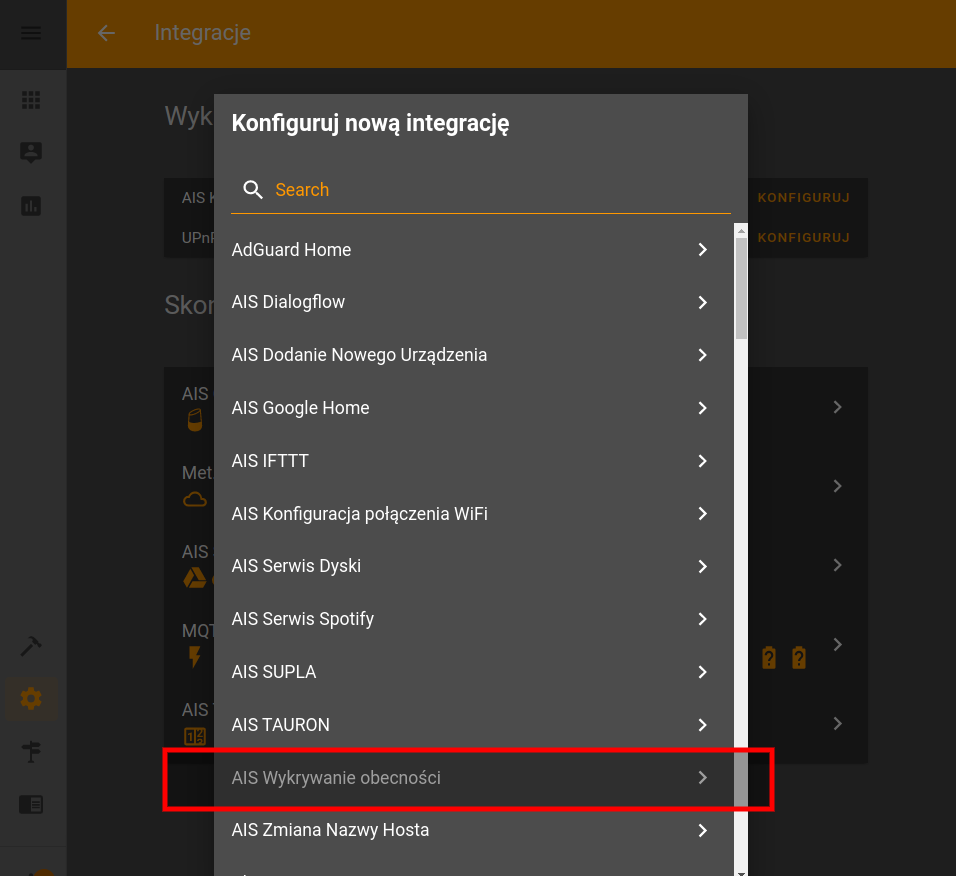The height and width of the screenshot is (876, 956).
Task: Click the second KONFIGURUJ button beside UPnP
Action: 804,238
